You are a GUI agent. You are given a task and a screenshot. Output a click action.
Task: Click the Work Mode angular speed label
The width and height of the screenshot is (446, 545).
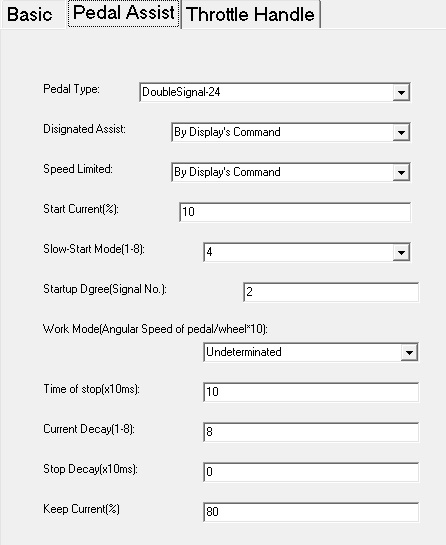(x=155, y=329)
